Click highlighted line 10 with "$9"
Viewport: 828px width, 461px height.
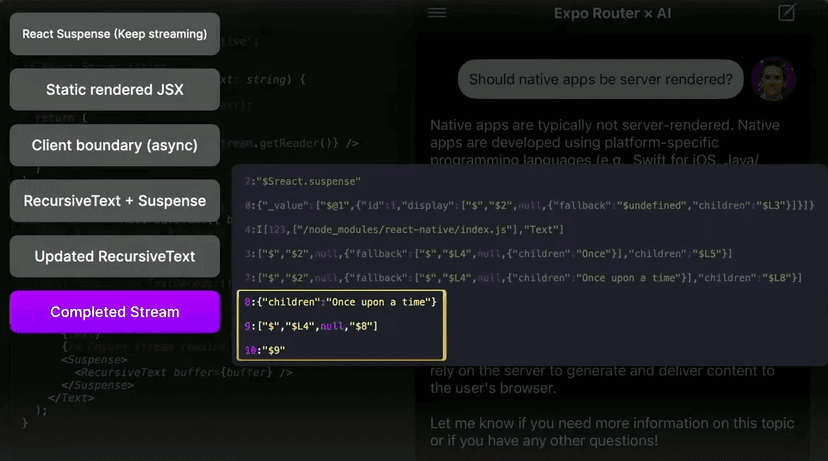click(265, 349)
